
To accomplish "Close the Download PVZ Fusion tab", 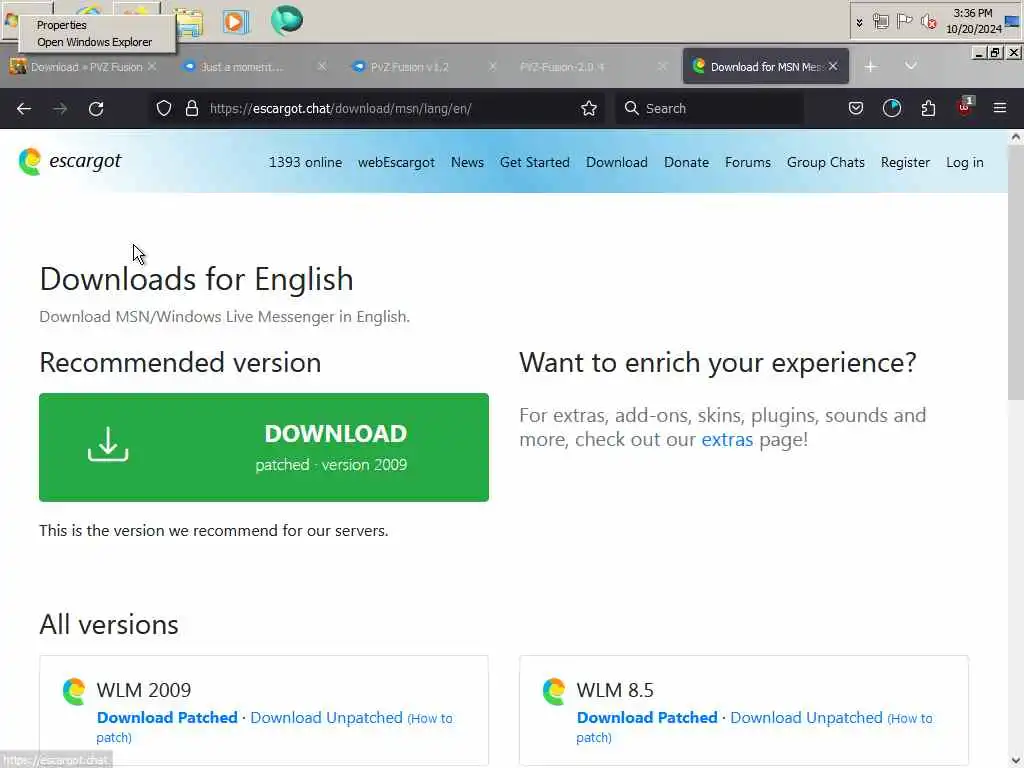I will (152, 67).
